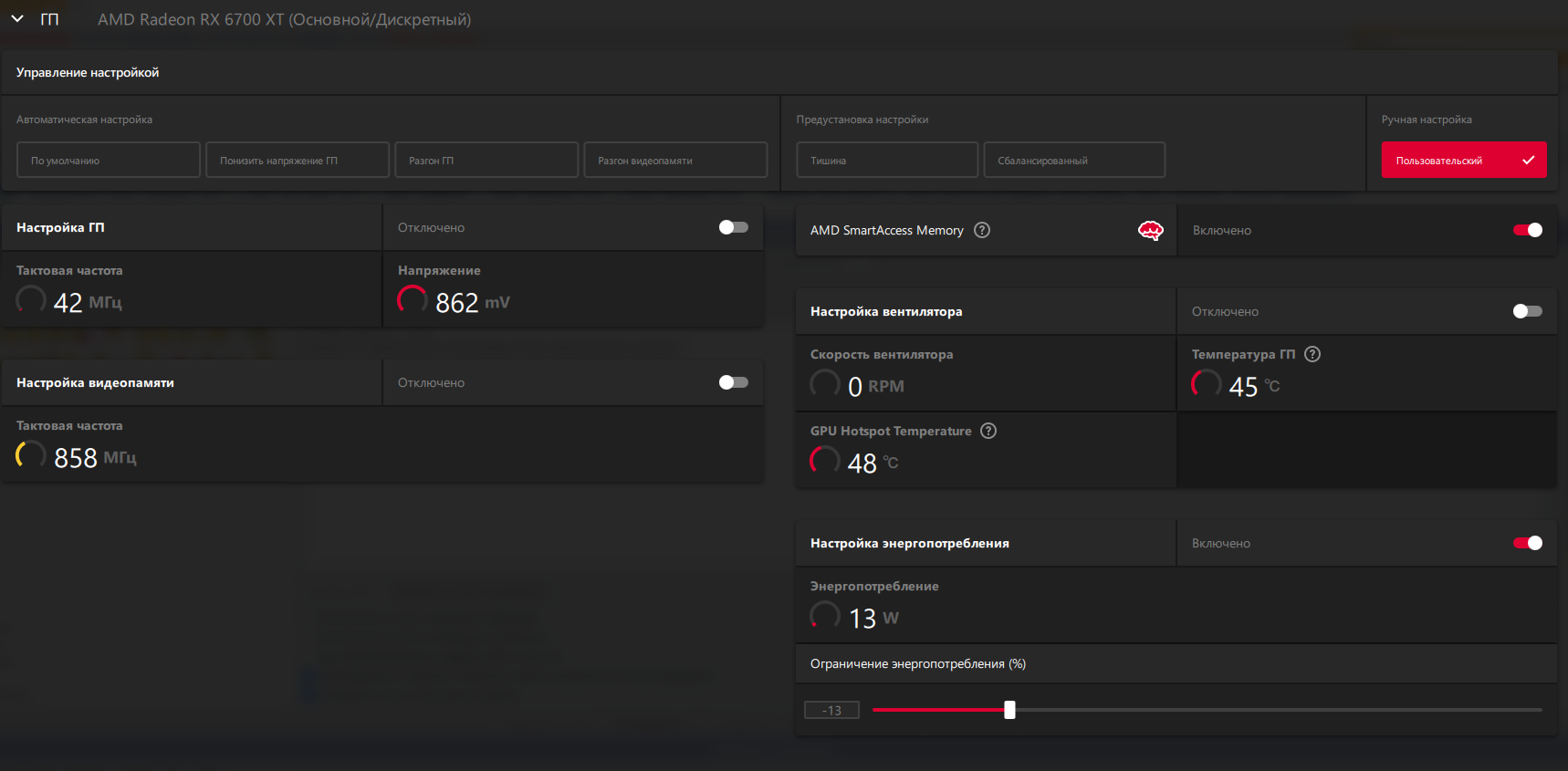
Task: Click the Настройка ГП heading
Action: click(x=60, y=227)
